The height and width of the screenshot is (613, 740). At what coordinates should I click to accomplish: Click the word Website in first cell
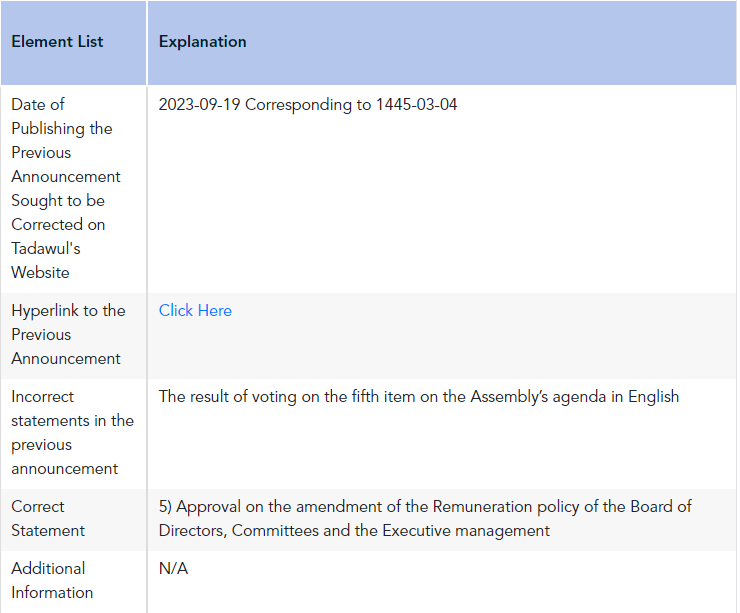(x=40, y=273)
